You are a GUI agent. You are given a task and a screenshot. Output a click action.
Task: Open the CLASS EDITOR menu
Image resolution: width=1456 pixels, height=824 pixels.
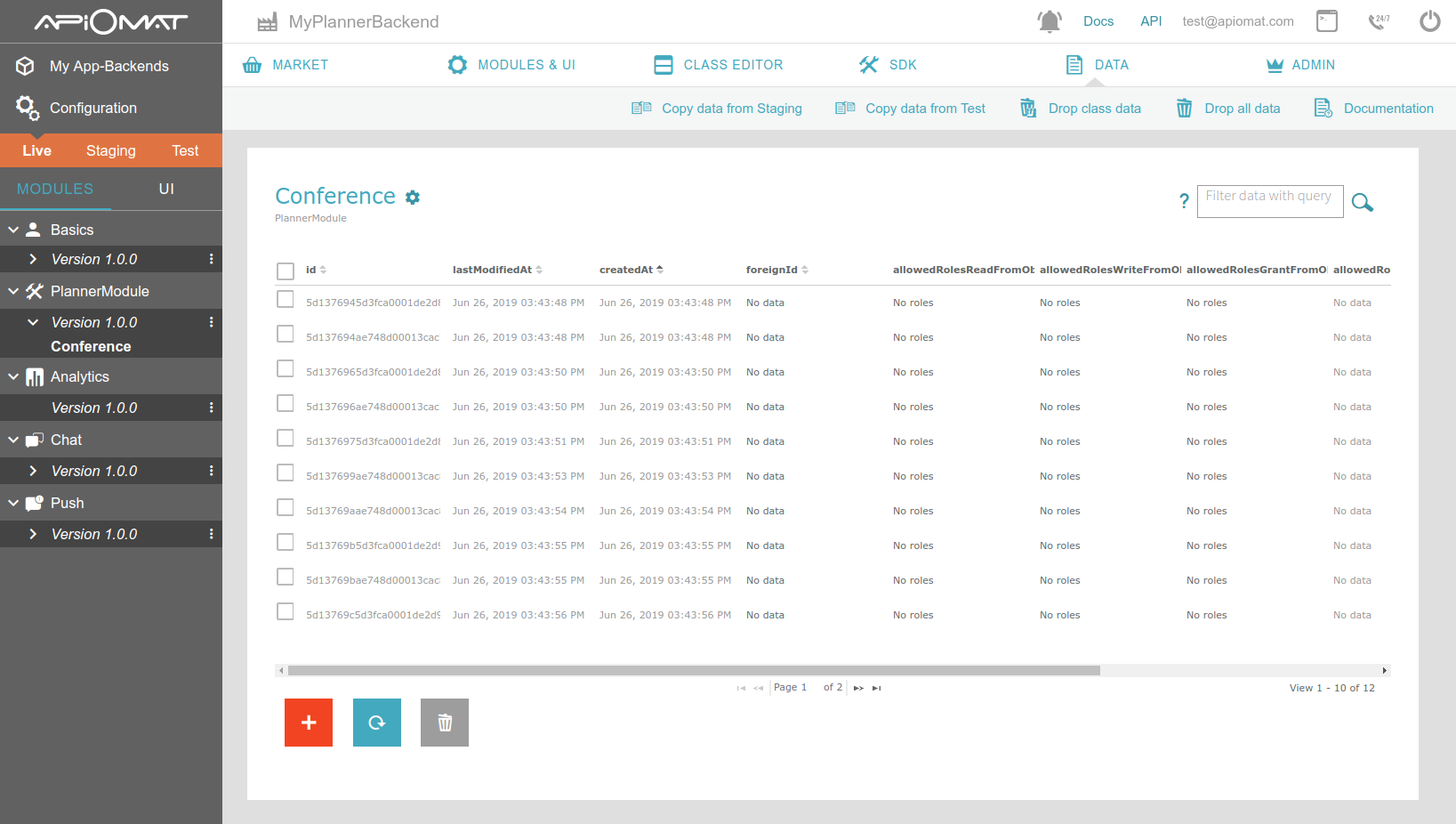coord(719,65)
